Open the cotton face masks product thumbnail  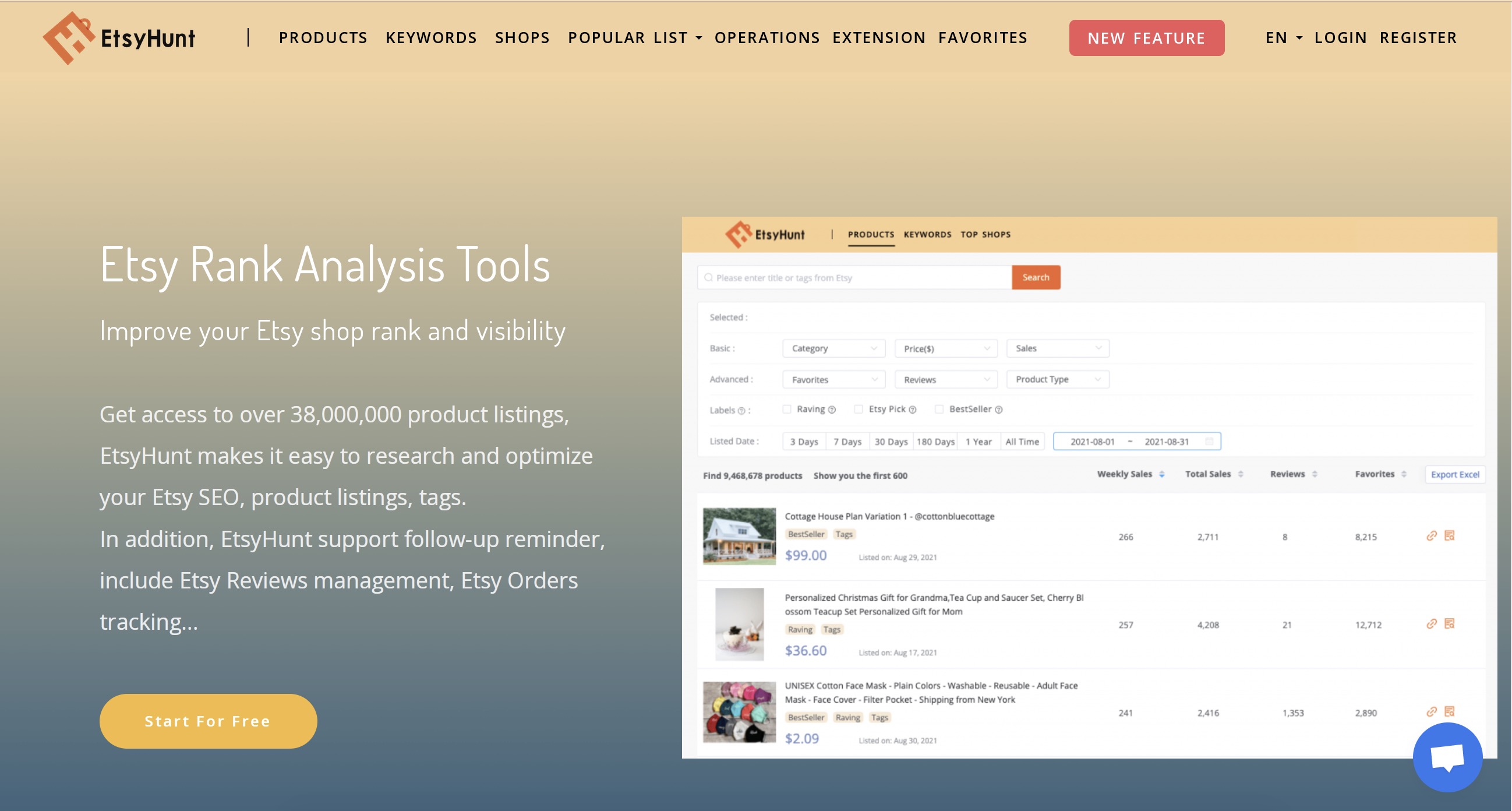pos(739,712)
